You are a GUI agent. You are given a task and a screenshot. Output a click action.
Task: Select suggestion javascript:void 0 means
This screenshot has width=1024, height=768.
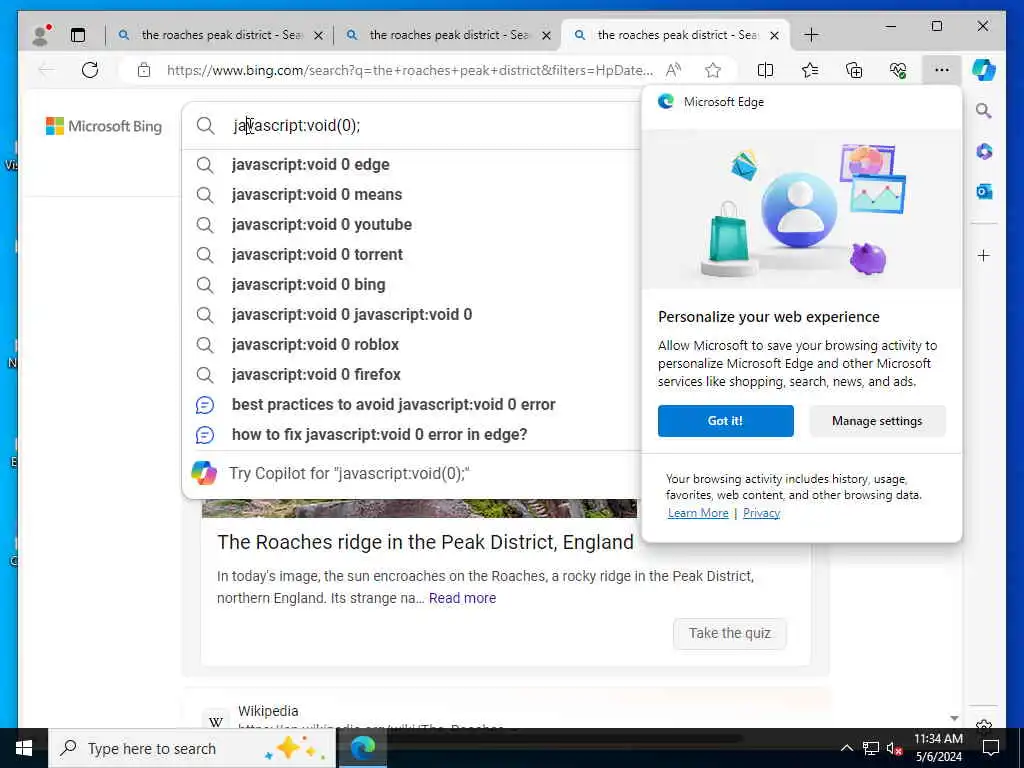[411, 195]
